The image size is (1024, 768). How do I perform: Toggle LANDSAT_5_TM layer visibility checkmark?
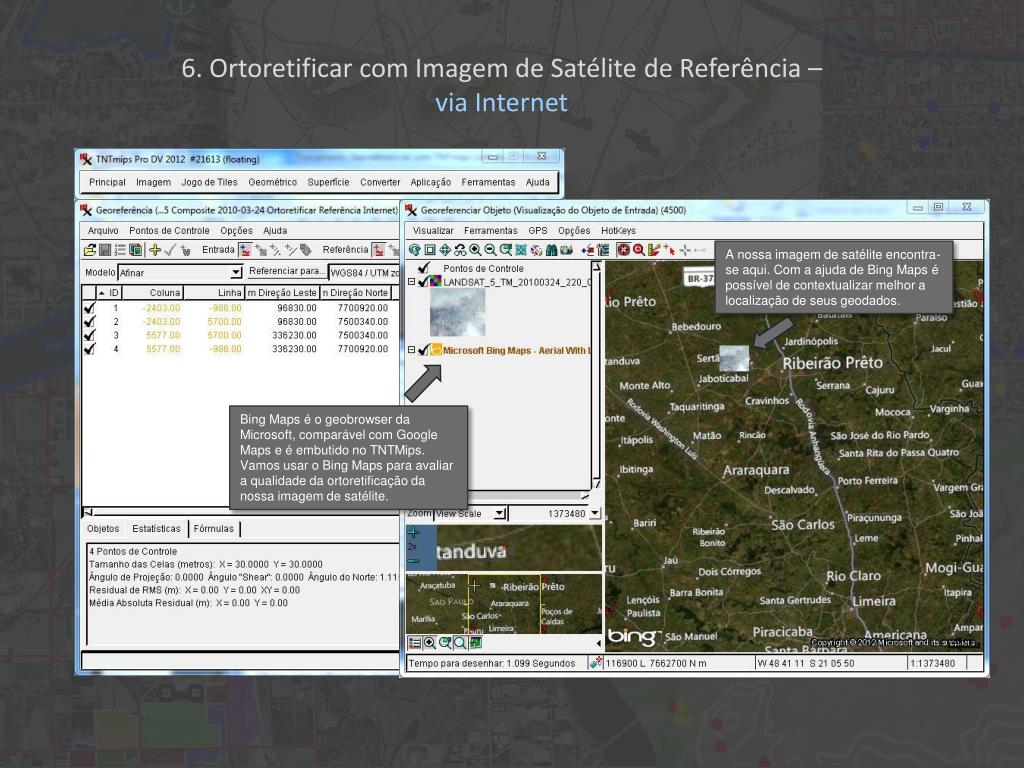[x=423, y=281]
